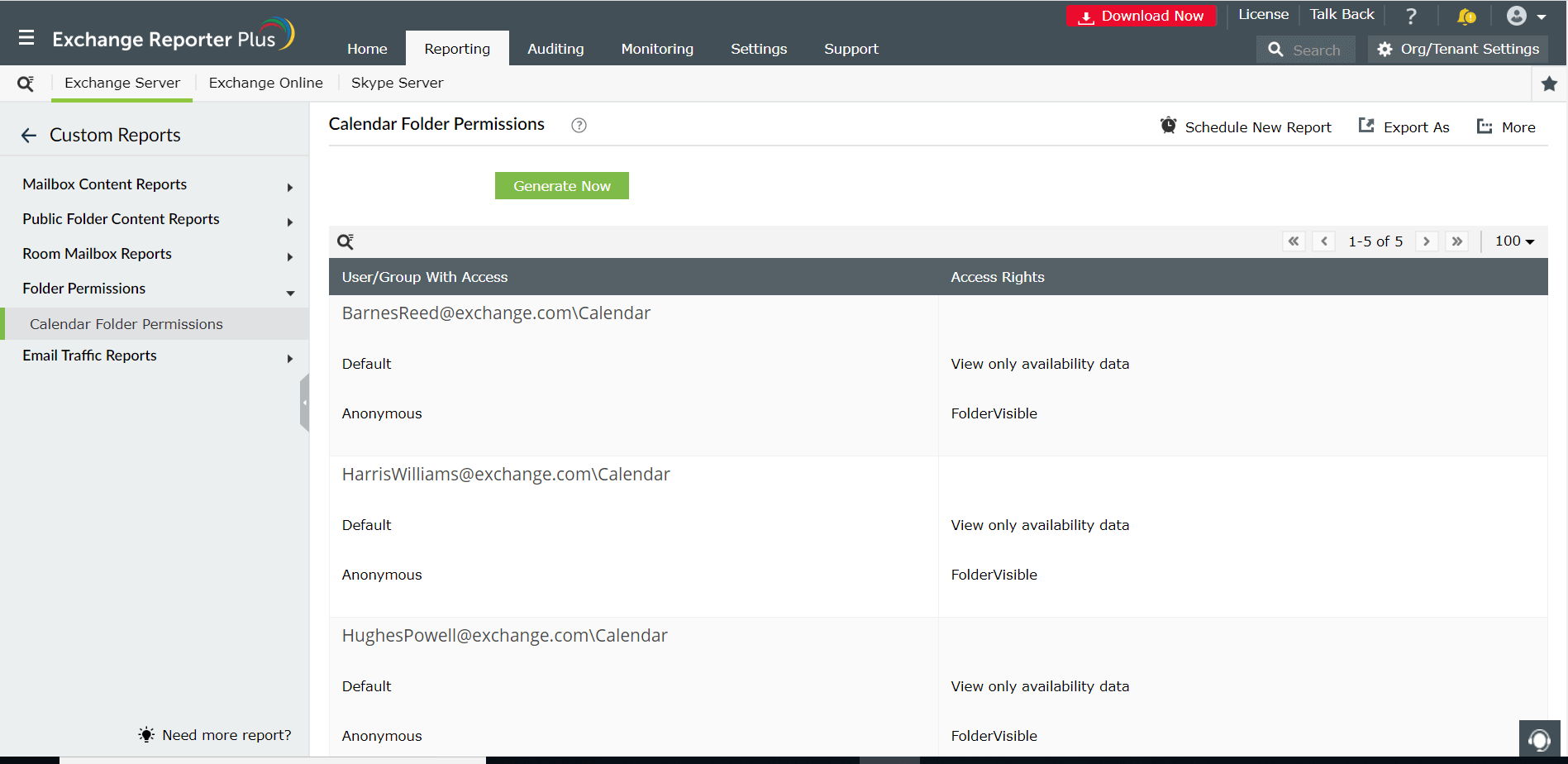Click the Generate Now button
The width and height of the screenshot is (1568, 764).
pyautogui.click(x=561, y=185)
